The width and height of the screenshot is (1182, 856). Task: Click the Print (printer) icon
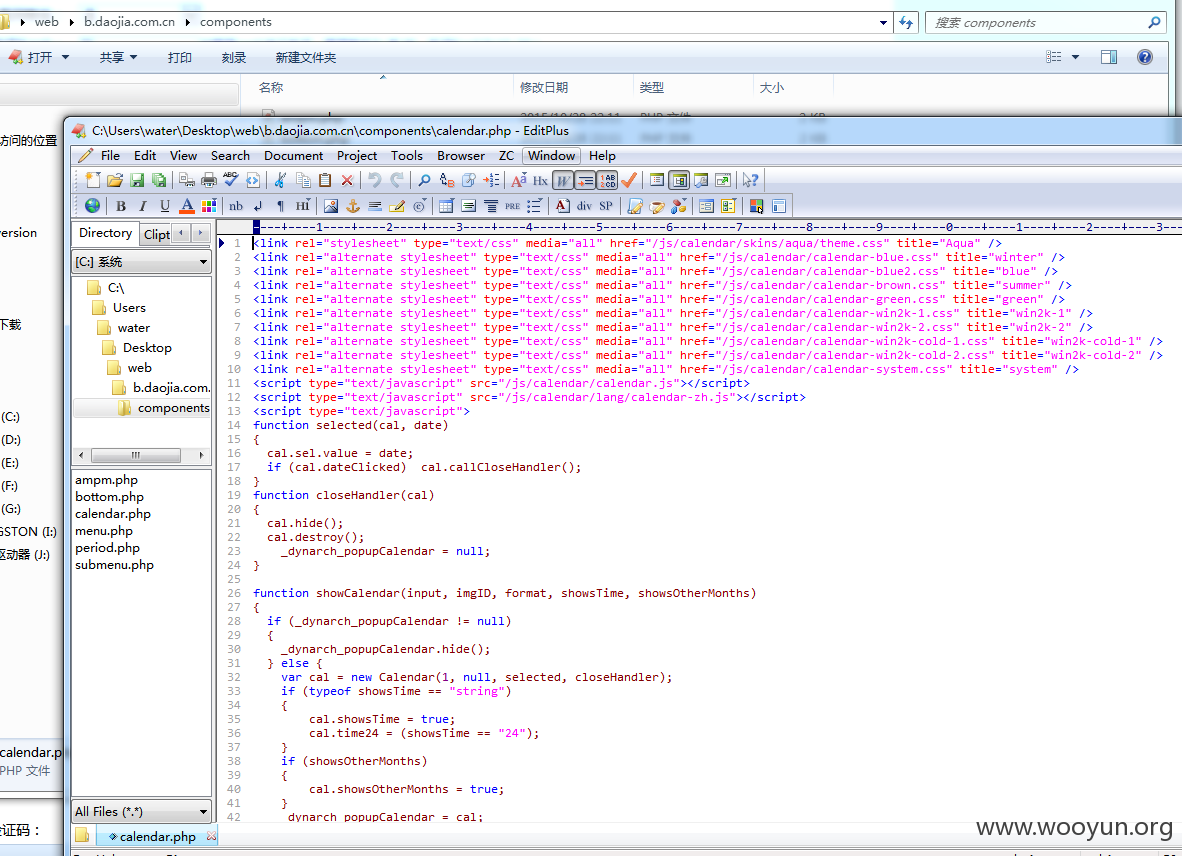point(209,180)
